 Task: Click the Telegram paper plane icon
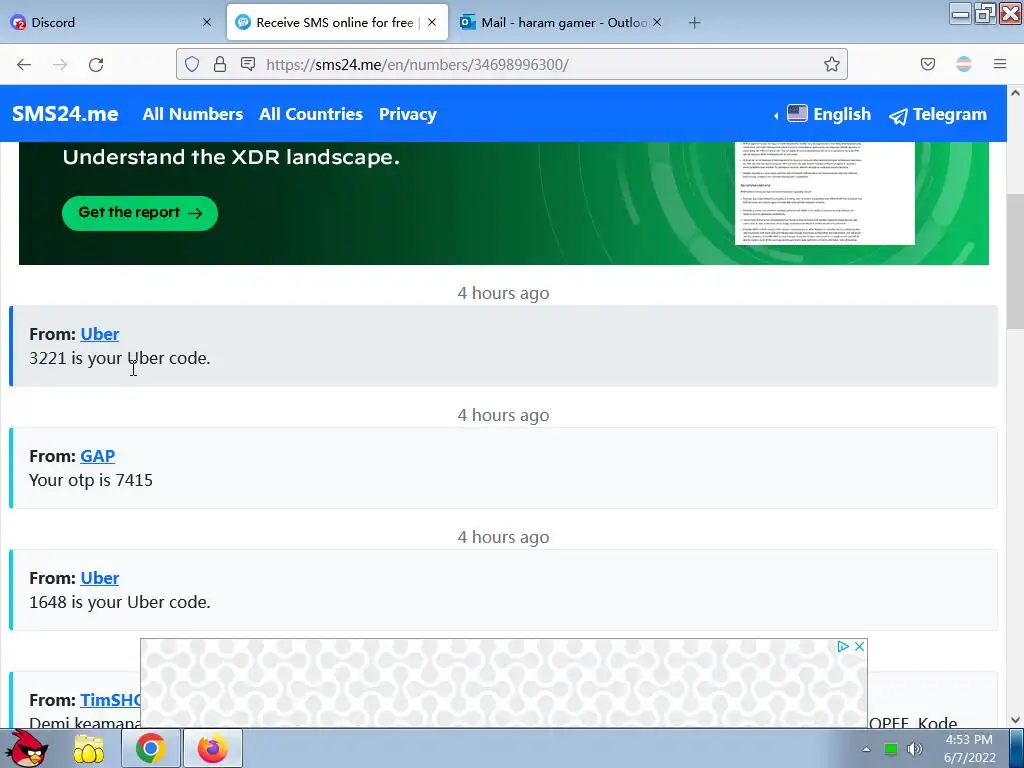click(898, 116)
